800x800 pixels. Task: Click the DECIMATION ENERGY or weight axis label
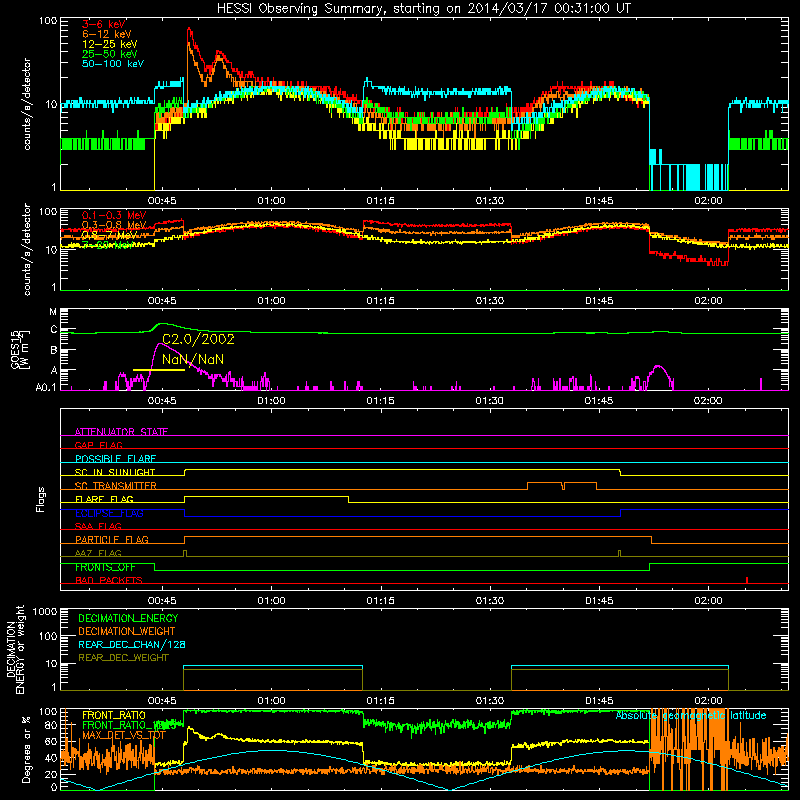pyautogui.click(x=15, y=649)
